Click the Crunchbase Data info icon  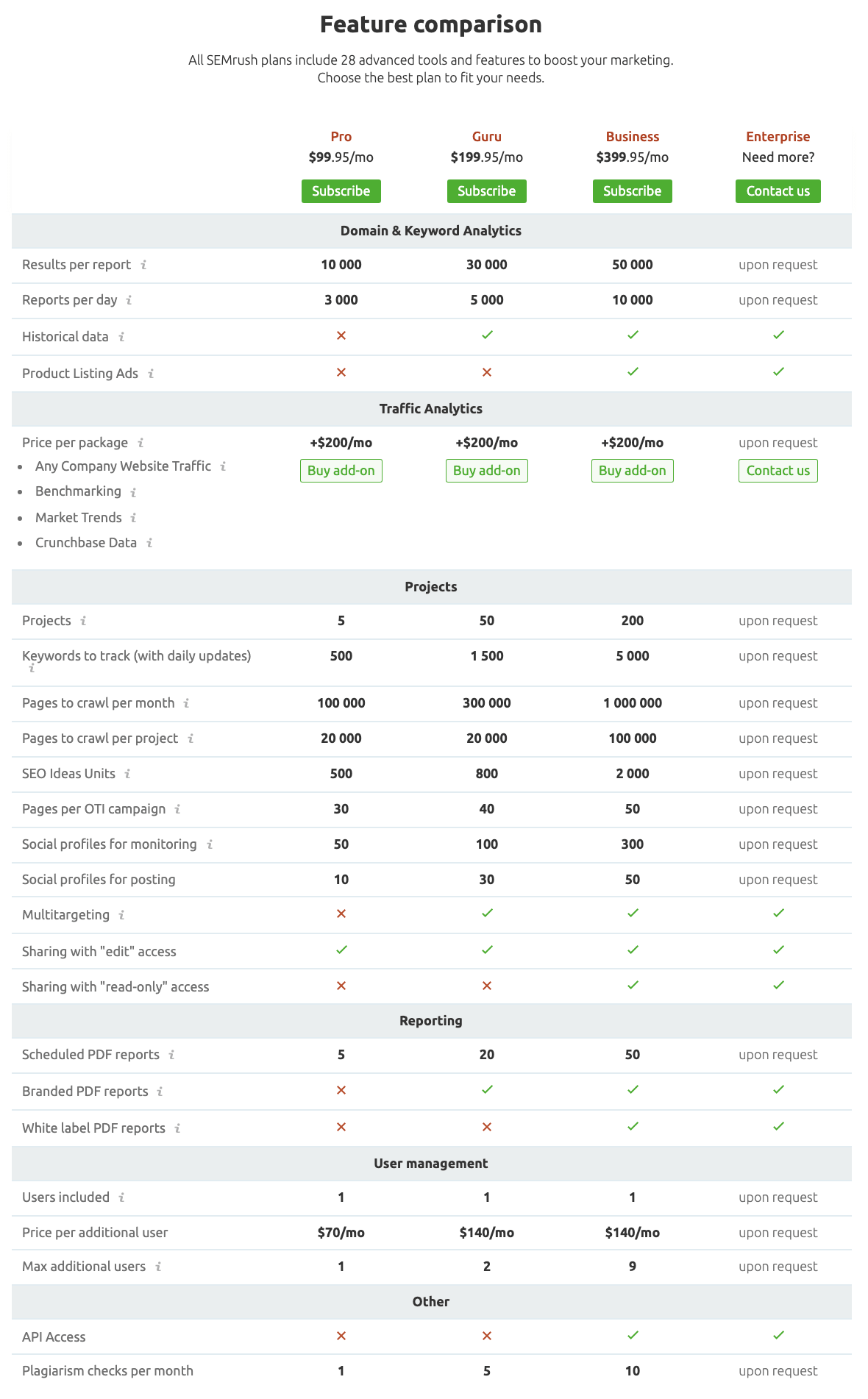pyautogui.click(x=149, y=543)
